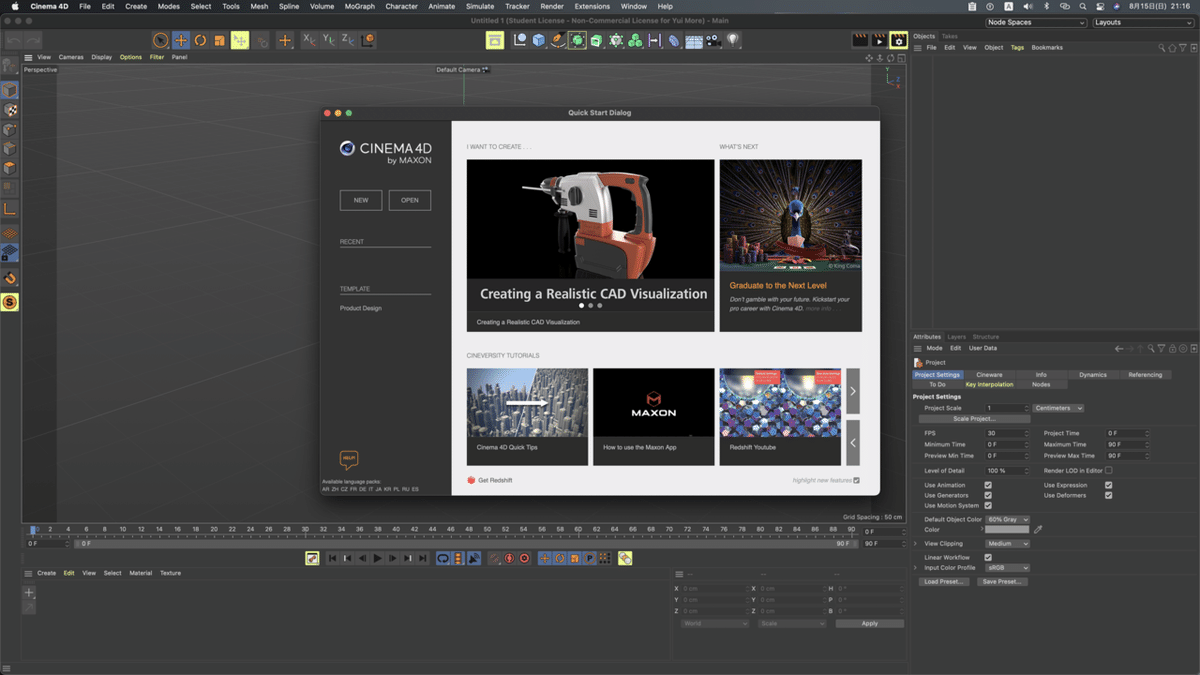1200x675 pixels.
Task: Enable Render LOD in Editor checkbox
Action: pyautogui.click(x=1108, y=470)
